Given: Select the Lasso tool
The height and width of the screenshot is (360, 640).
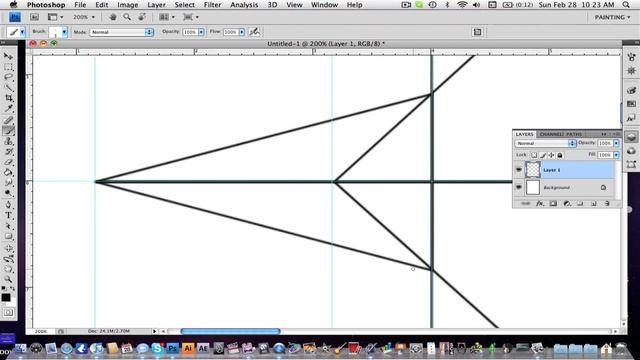Looking at the screenshot, I should 8,77.
